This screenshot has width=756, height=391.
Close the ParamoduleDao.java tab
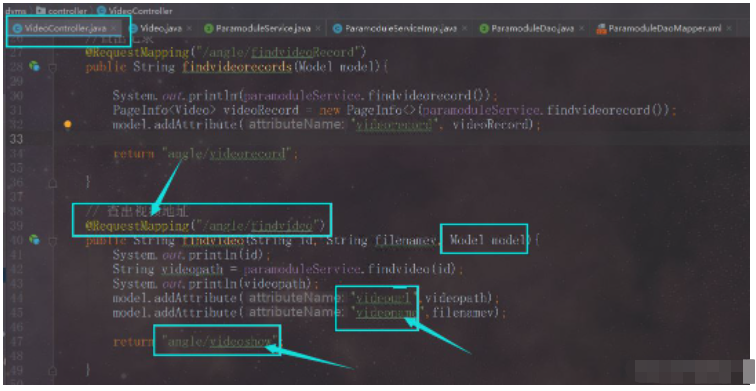[582, 28]
